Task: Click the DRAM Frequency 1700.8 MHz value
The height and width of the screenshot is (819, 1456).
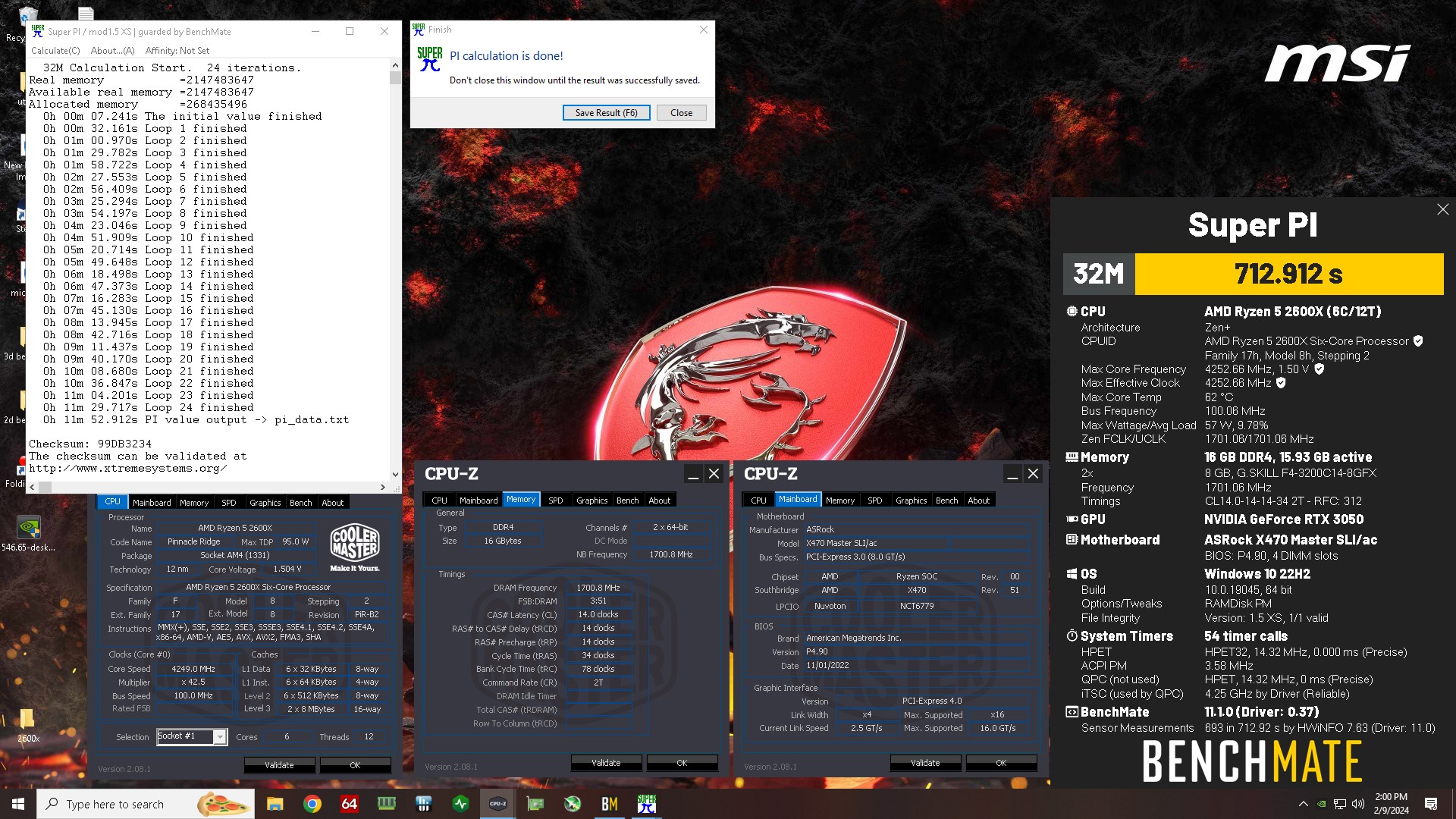Action: click(x=598, y=588)
